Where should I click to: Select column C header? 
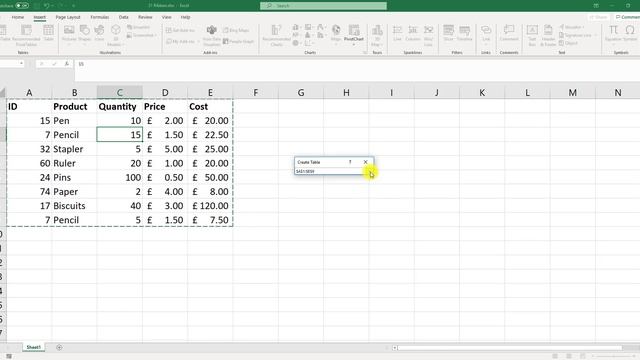click(x=120, y=93)
